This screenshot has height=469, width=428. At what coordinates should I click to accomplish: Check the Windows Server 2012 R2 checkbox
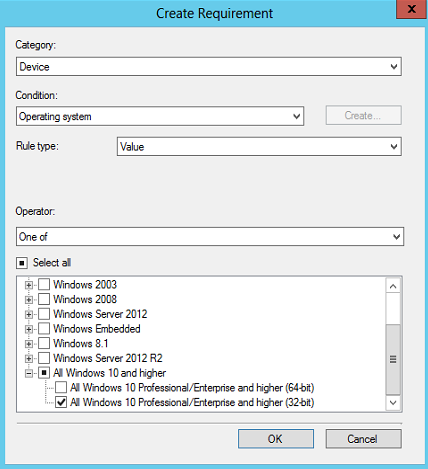point(44,358)
